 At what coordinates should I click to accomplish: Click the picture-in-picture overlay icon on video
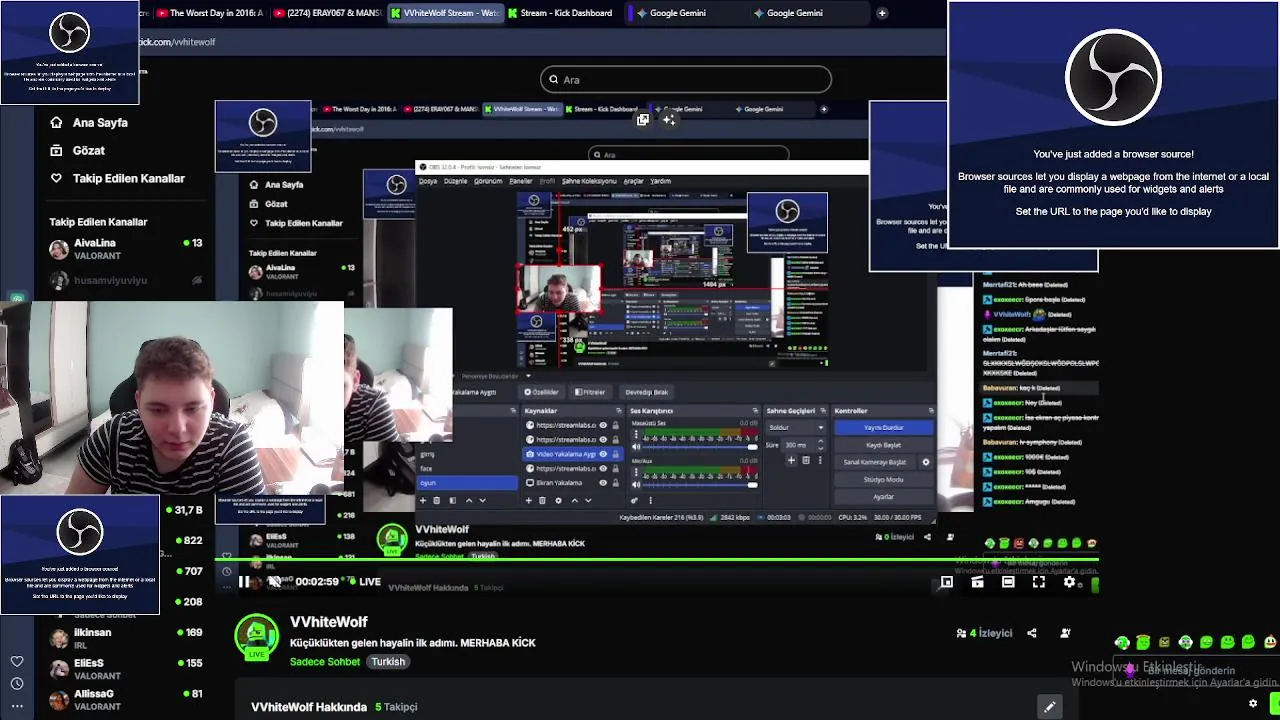click(643, 120)
